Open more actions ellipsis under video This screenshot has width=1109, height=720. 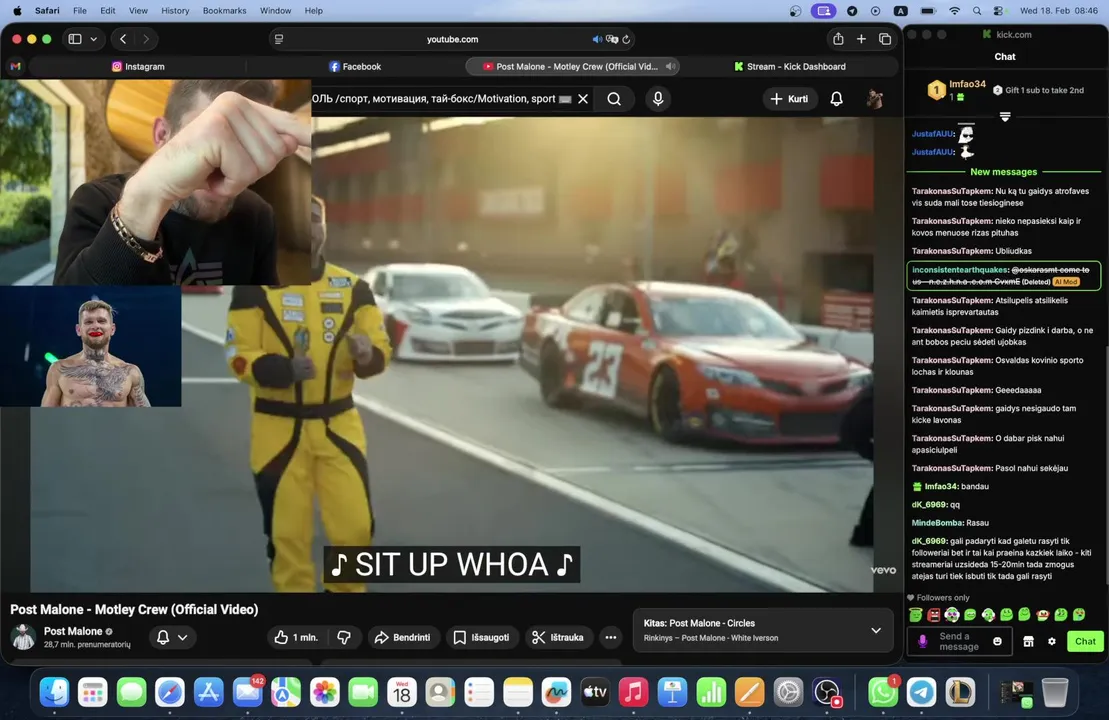pos(610,637)
